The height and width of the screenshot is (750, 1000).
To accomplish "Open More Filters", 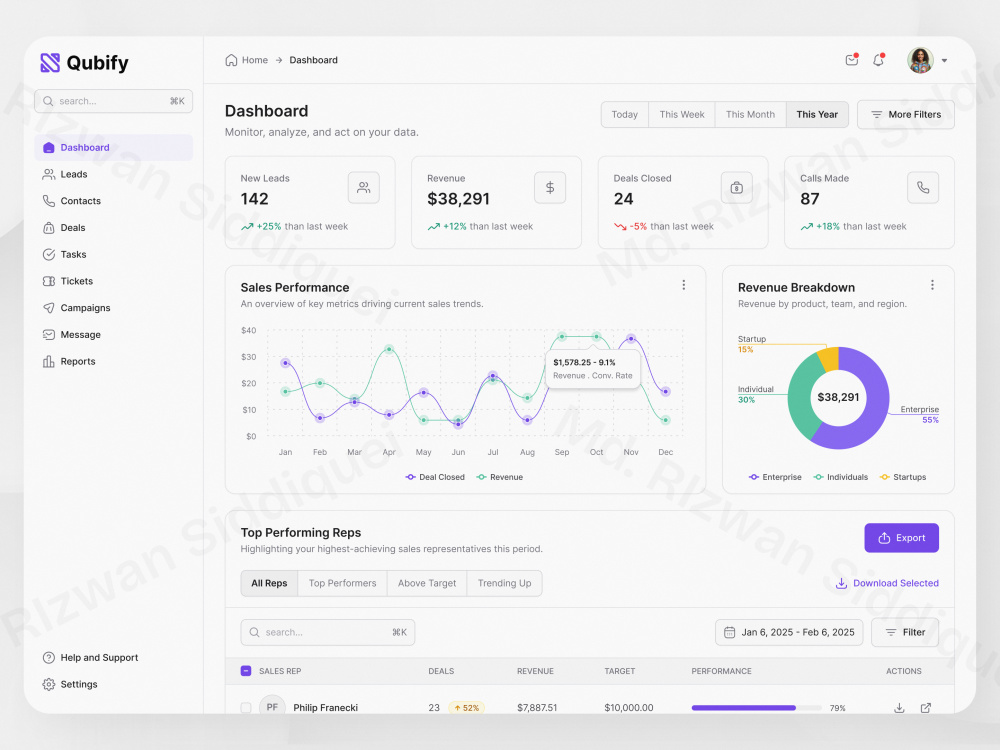I will [x=906, y=115].
